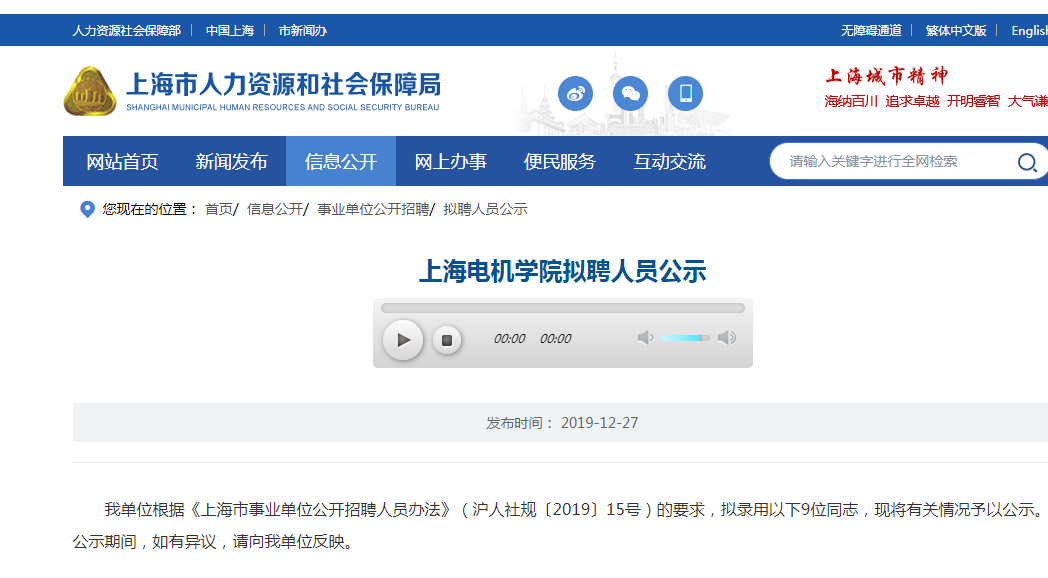Viewport: 1048px width, 578px height.
Task: Open the 繁体中文版 link
Action: coord(955,31)
